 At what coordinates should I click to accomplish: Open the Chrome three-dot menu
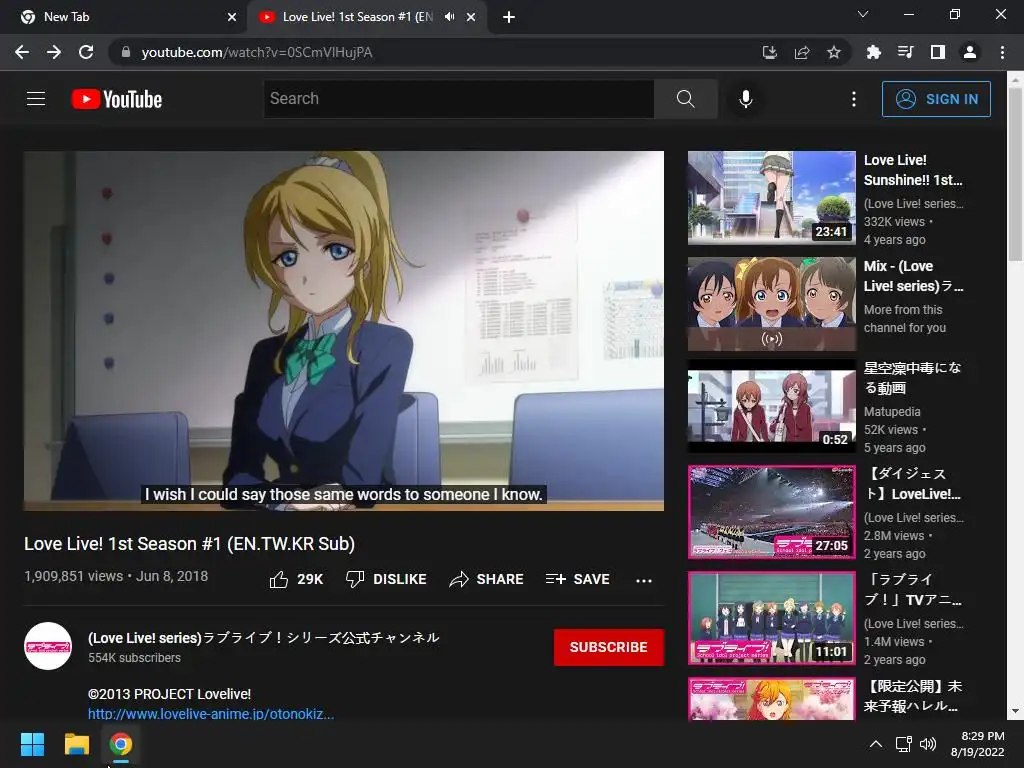(1002, 52)
